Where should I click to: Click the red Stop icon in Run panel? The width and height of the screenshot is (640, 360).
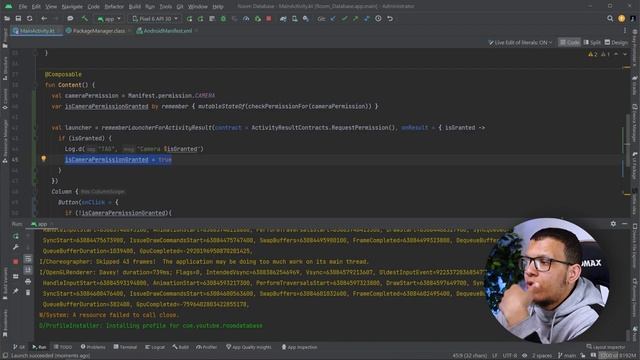point(16,261)
